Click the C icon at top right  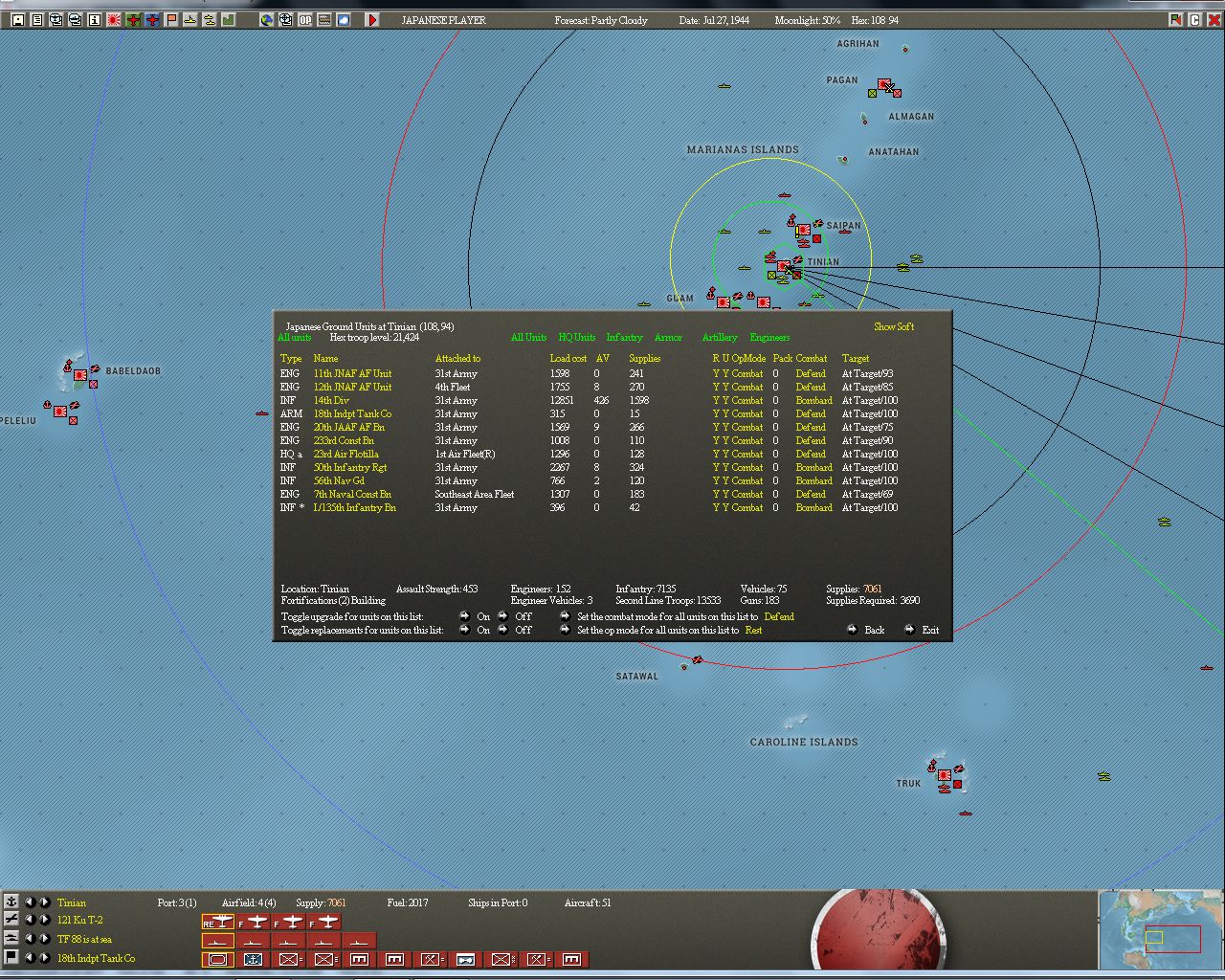pyautogui.click(x=1194, y=19)
